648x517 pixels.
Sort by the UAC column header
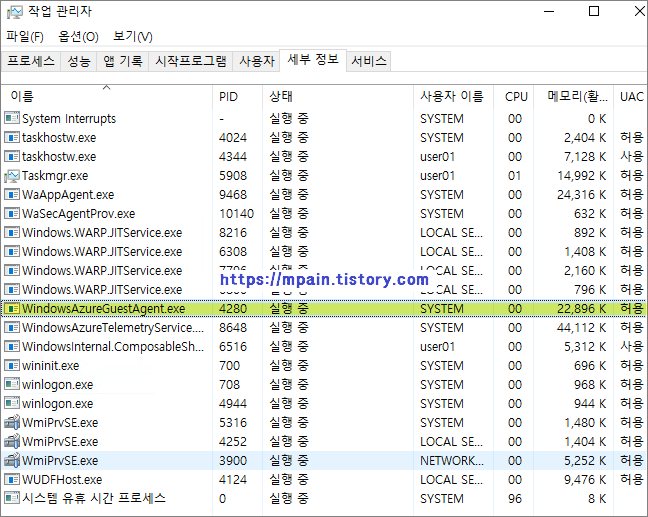coord(631,97)
